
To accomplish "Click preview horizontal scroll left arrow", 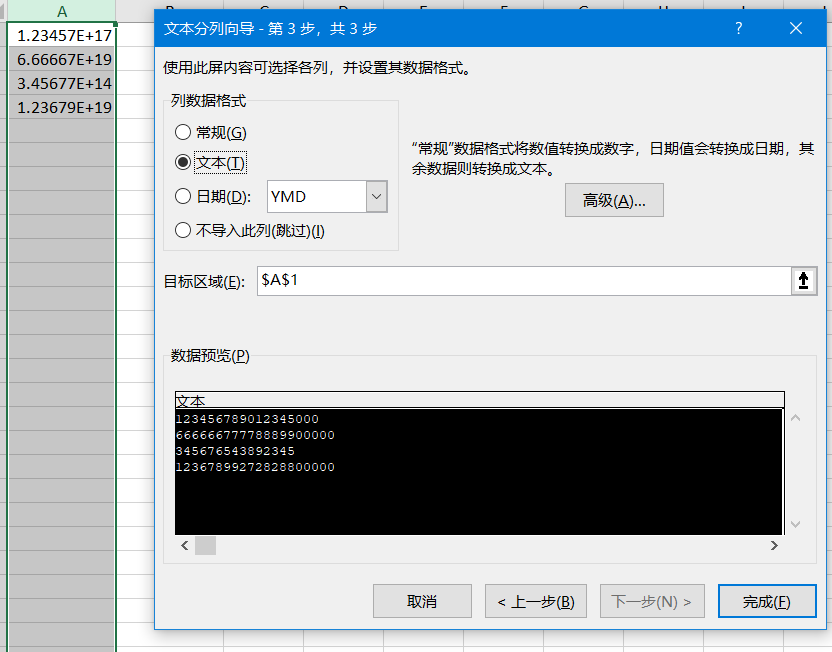I will (185, 545).
